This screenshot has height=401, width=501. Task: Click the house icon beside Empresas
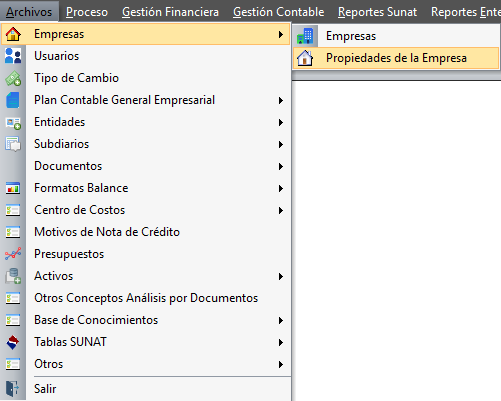point(13,34)
